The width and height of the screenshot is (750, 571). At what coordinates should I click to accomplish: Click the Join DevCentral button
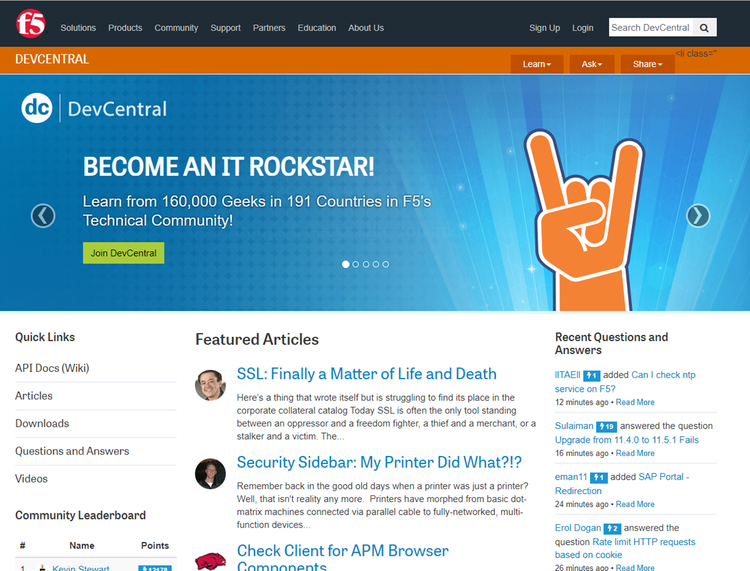123,253
